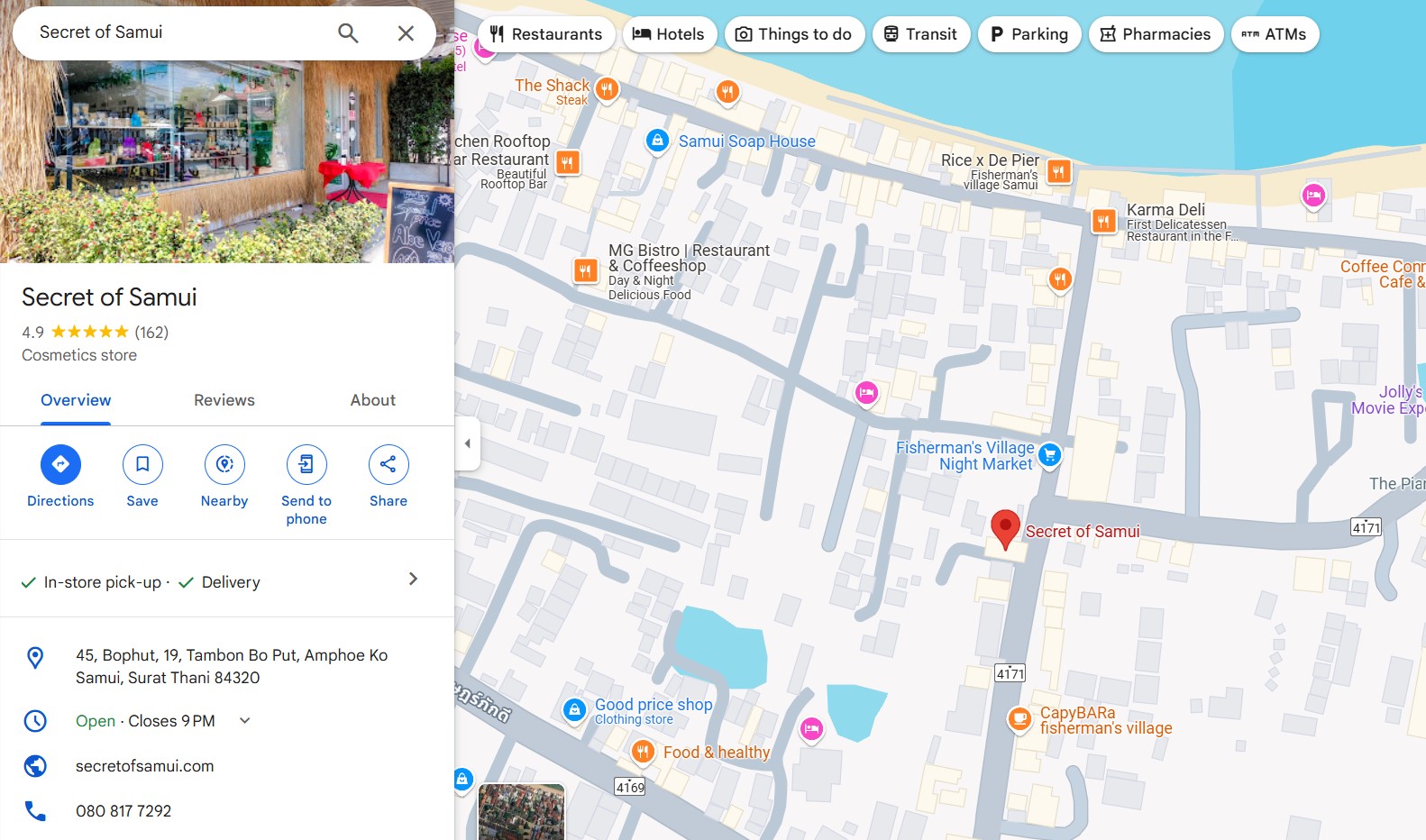Select Good price shop marker
The width and height of the screenshot is (1426, 840).
coord(574,710)
